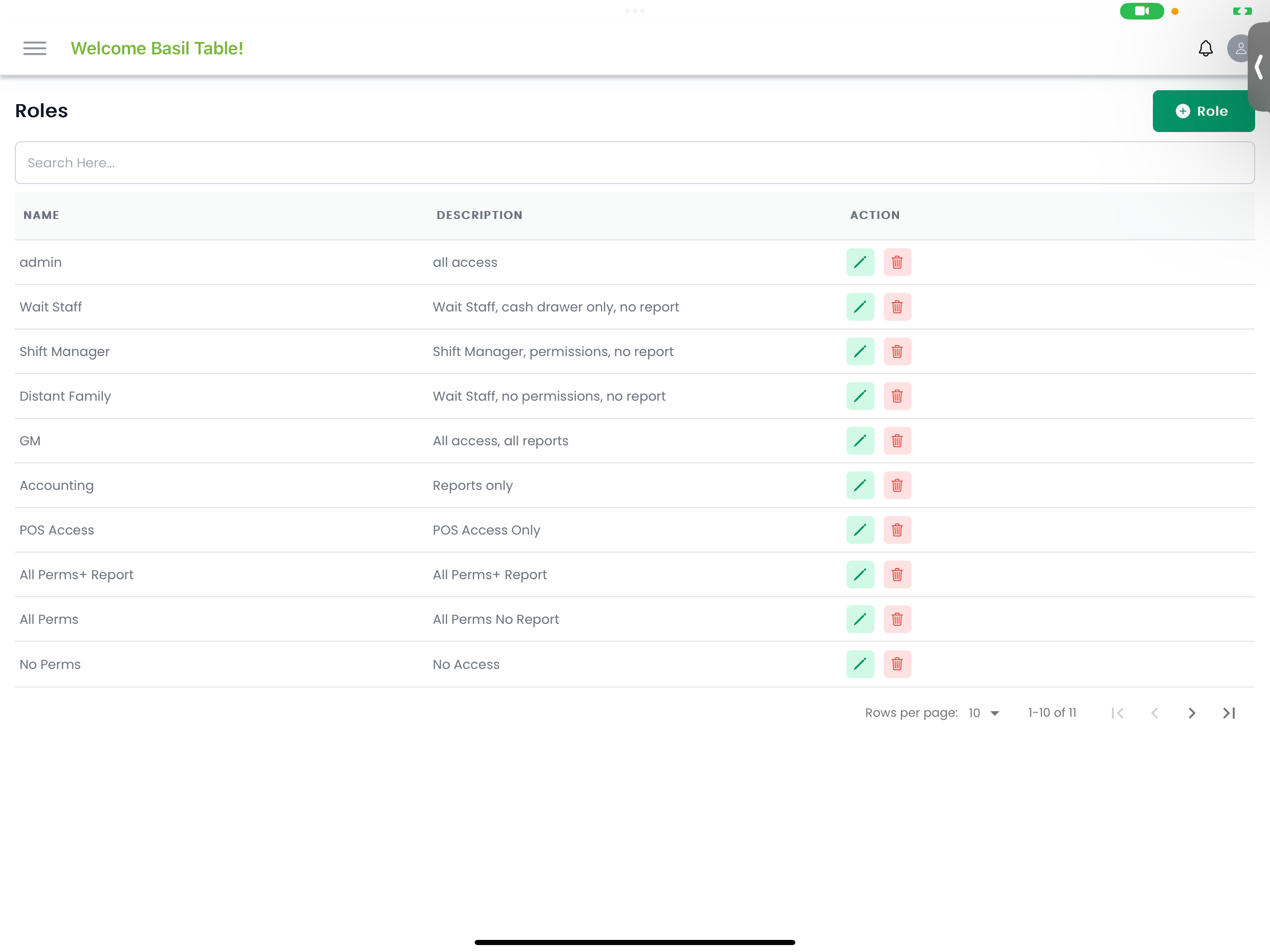Add a new Role

point(1203,111)
